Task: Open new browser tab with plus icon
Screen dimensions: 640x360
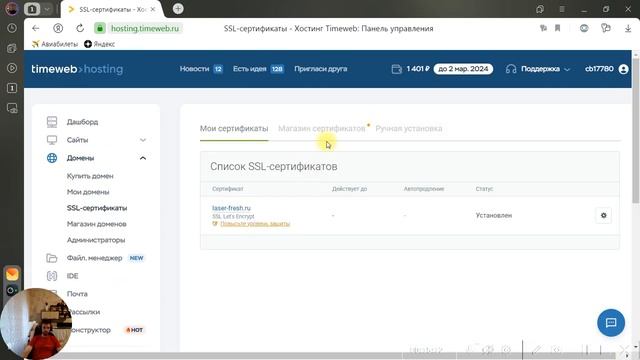Action: click(x=178, y=9)
